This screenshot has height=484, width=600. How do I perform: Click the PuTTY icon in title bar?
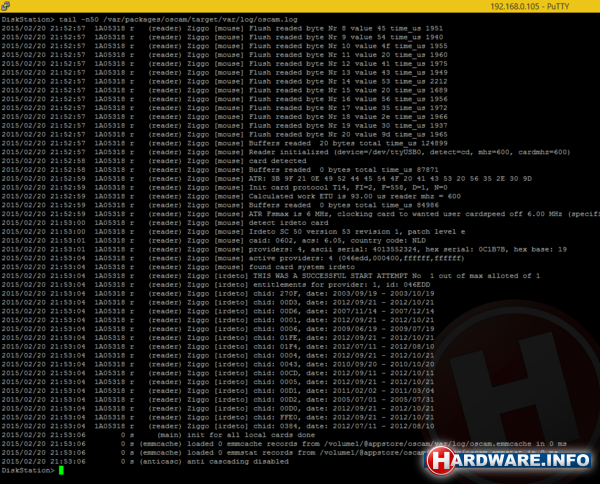pyautogui.click(x=5, y=6)
